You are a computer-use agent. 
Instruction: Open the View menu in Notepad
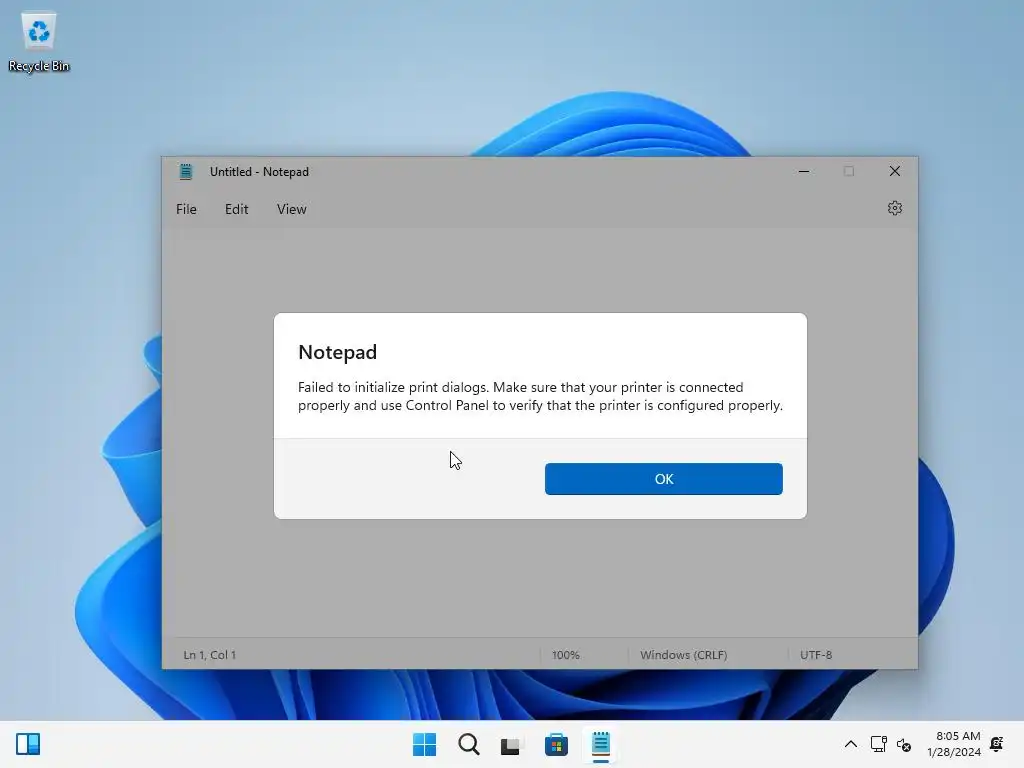point(291,209)
